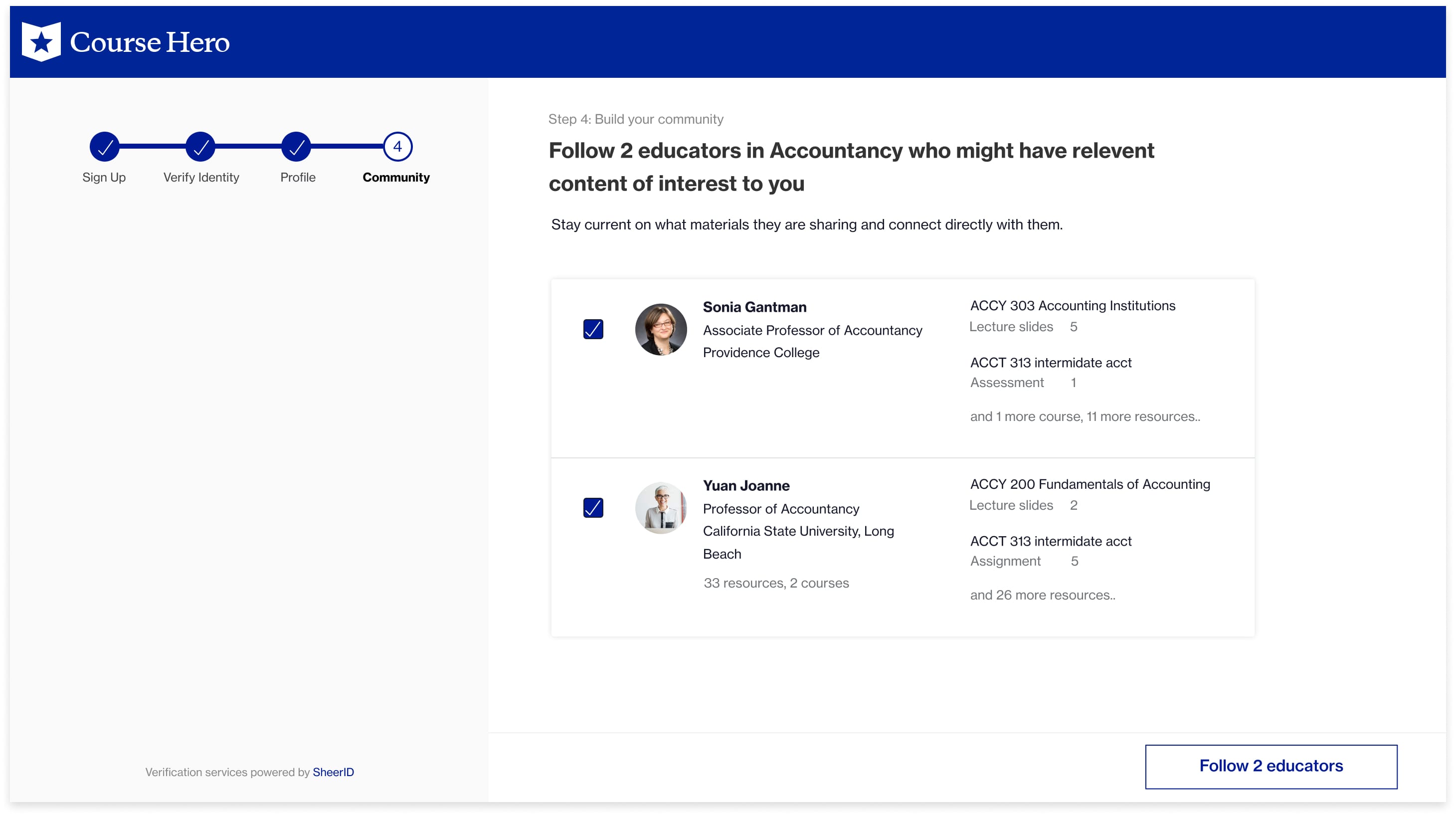Screen dimensions: 1456x816
Task: Select the Verify Identity step label
Action: (x=200, y=178)
